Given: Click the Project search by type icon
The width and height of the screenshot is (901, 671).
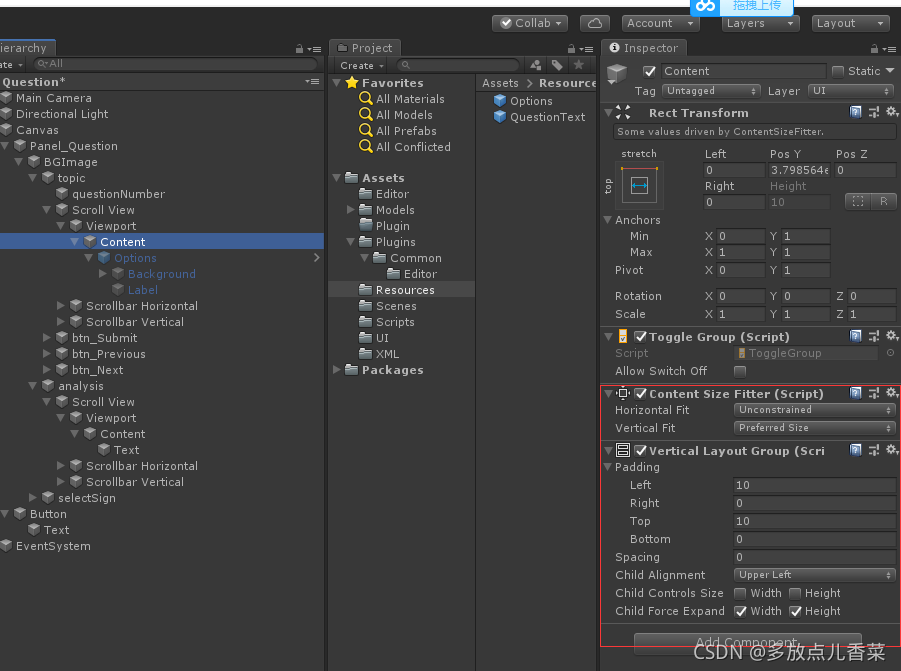Looking at the screenshot, I should (x=536, y=65).
